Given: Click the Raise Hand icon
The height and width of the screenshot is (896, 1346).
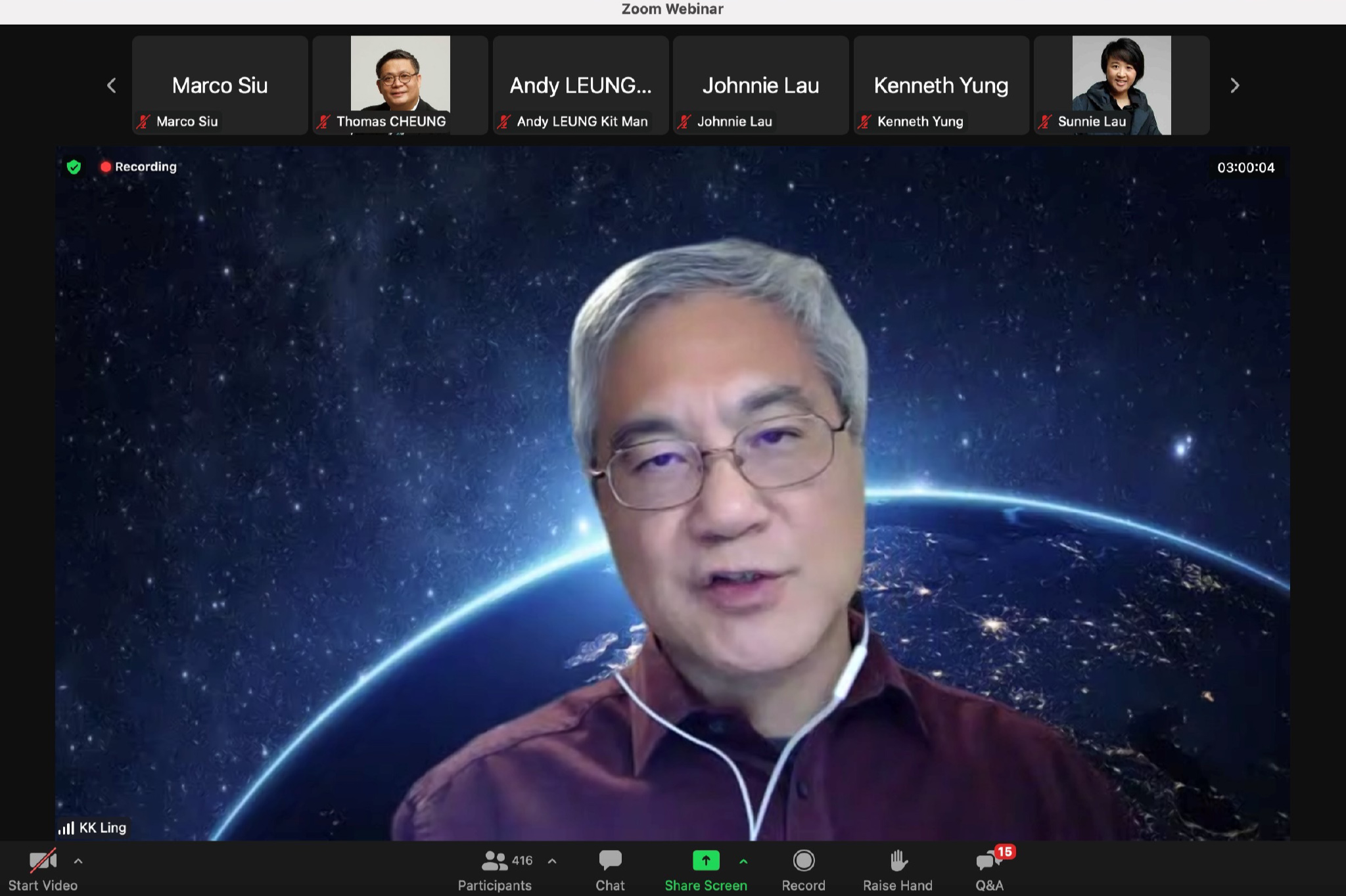Looking at the screenshot, I should [898, 860].
